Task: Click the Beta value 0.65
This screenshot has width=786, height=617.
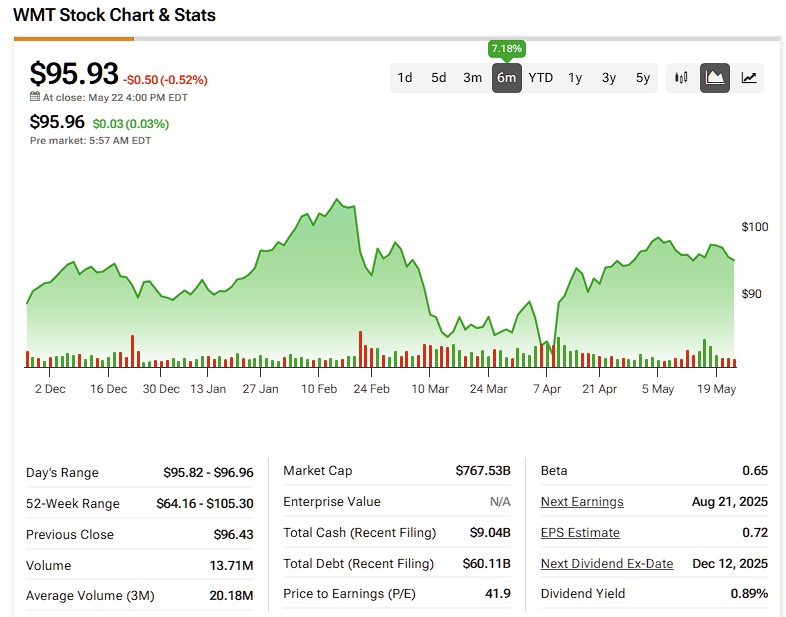Action: coord(755,471)
